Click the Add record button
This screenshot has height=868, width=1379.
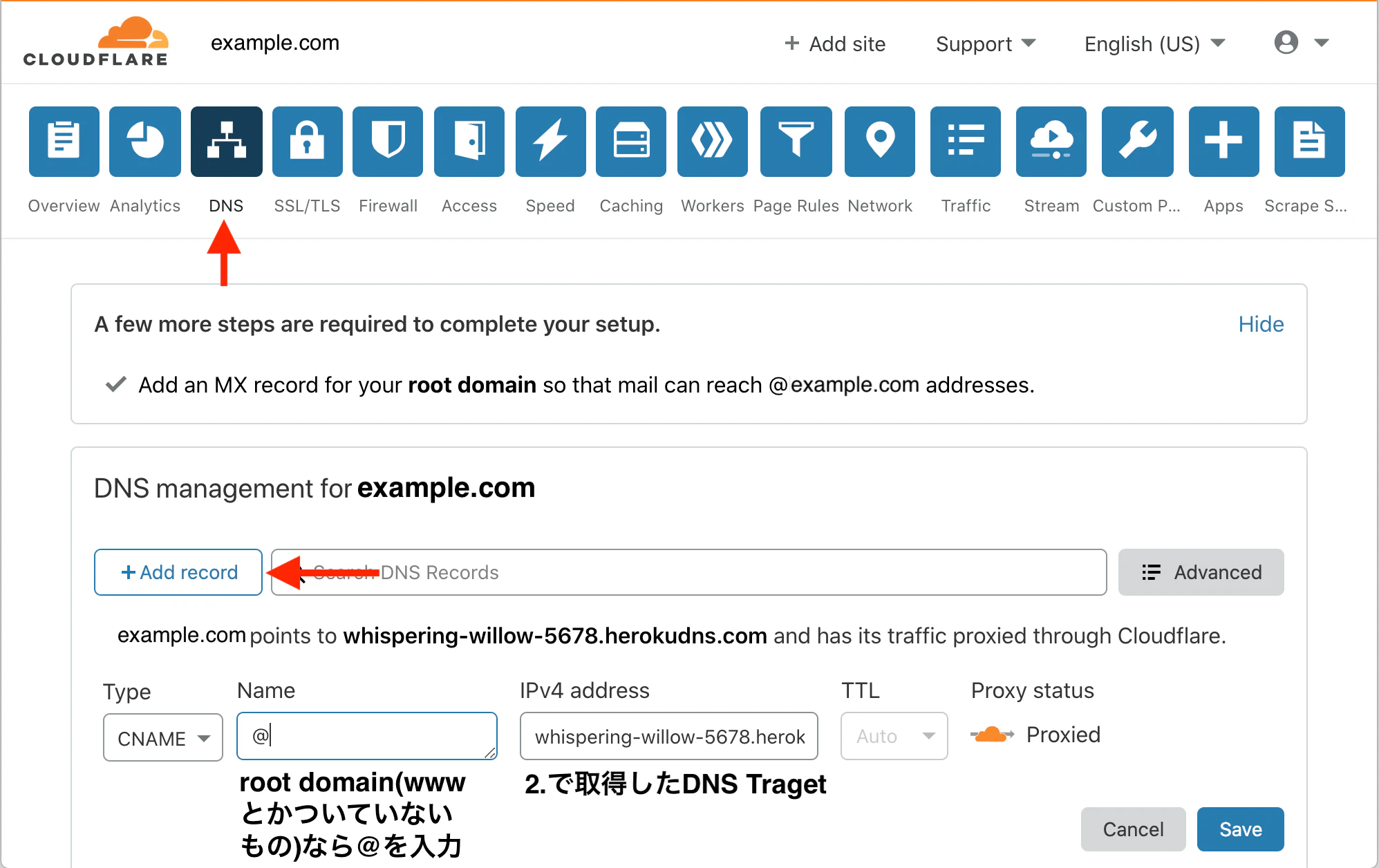(x=178, y=572)
